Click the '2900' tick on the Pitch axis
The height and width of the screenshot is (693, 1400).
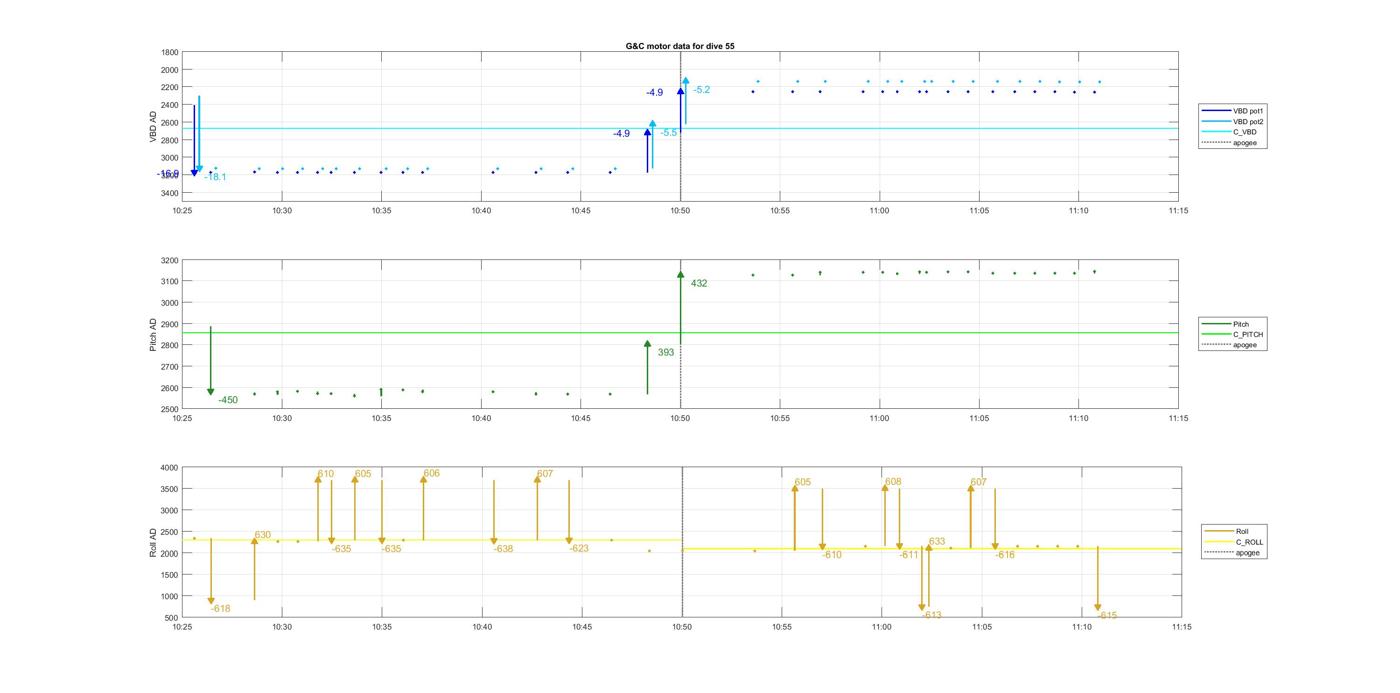[170, 324]
